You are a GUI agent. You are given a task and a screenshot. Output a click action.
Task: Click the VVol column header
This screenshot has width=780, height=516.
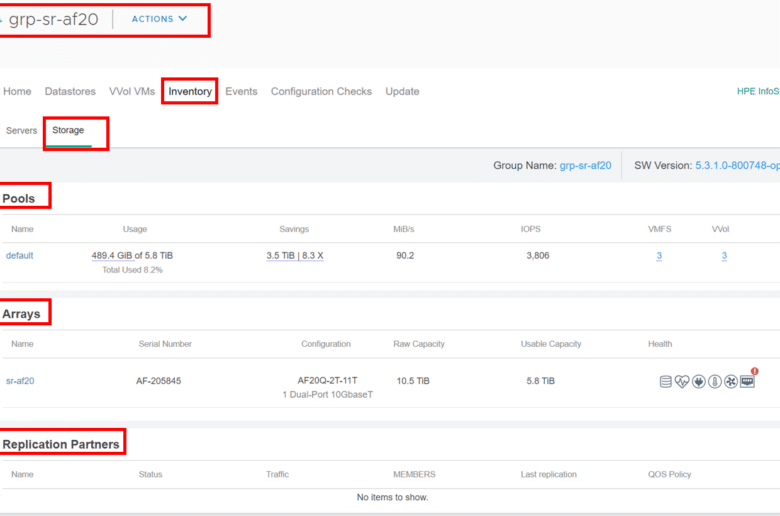[x=720, y=229]
